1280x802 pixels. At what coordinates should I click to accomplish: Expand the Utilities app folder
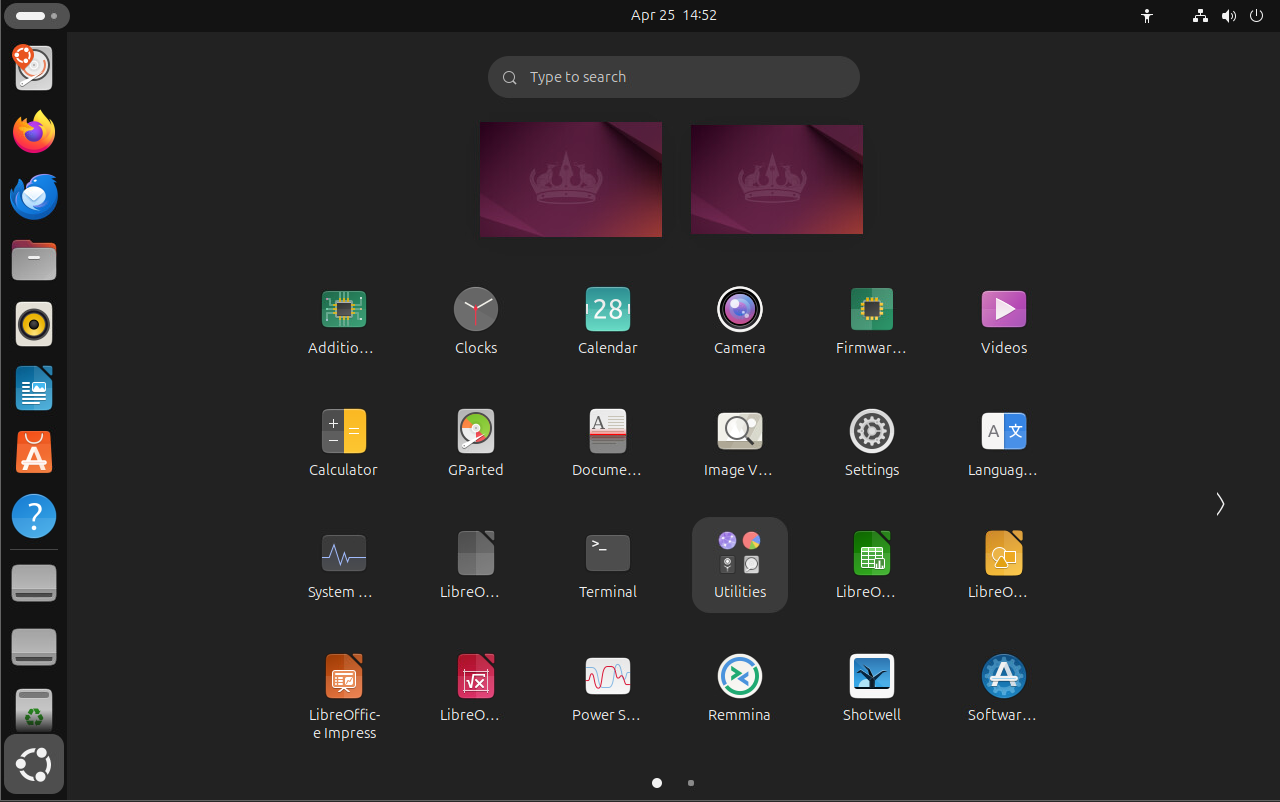pos(739,564)
